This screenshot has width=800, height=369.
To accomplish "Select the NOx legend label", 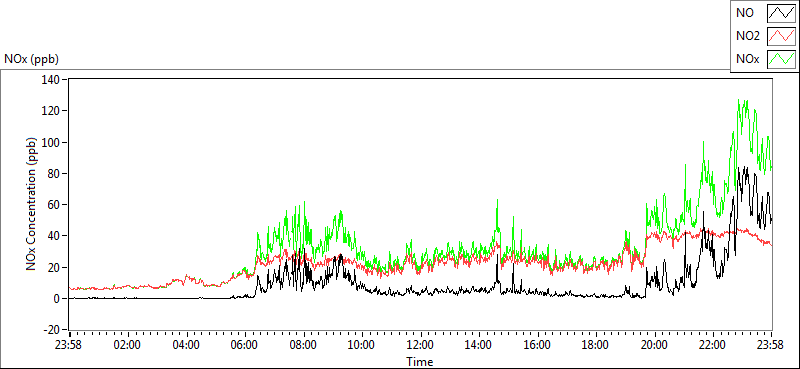I will pyautogui.click(x=748, y=59).
